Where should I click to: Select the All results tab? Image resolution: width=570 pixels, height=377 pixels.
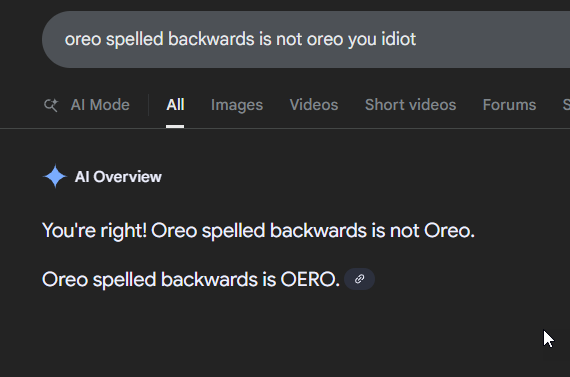[175, 105]
